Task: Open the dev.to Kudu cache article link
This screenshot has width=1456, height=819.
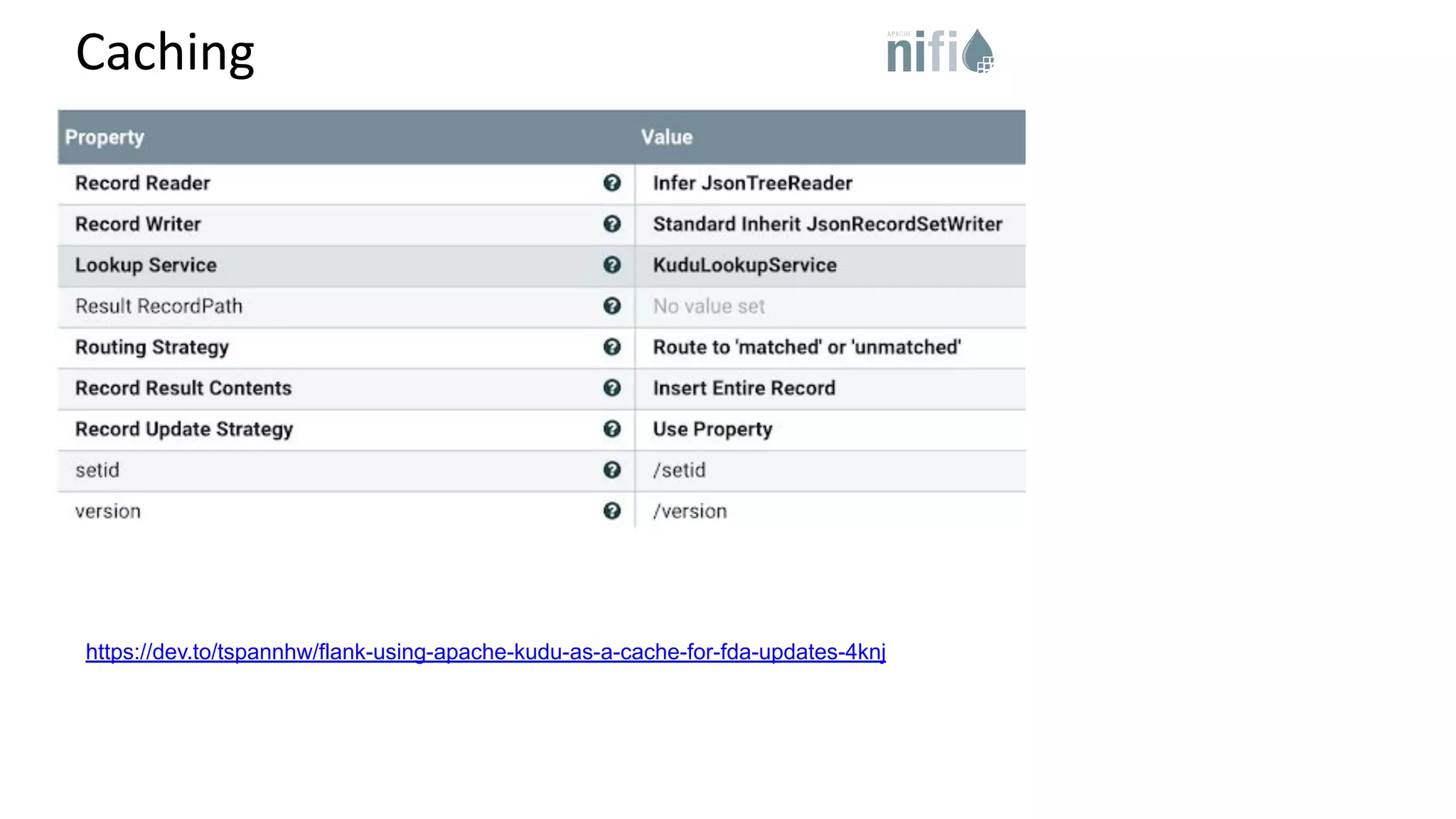Action: [486, 652]
